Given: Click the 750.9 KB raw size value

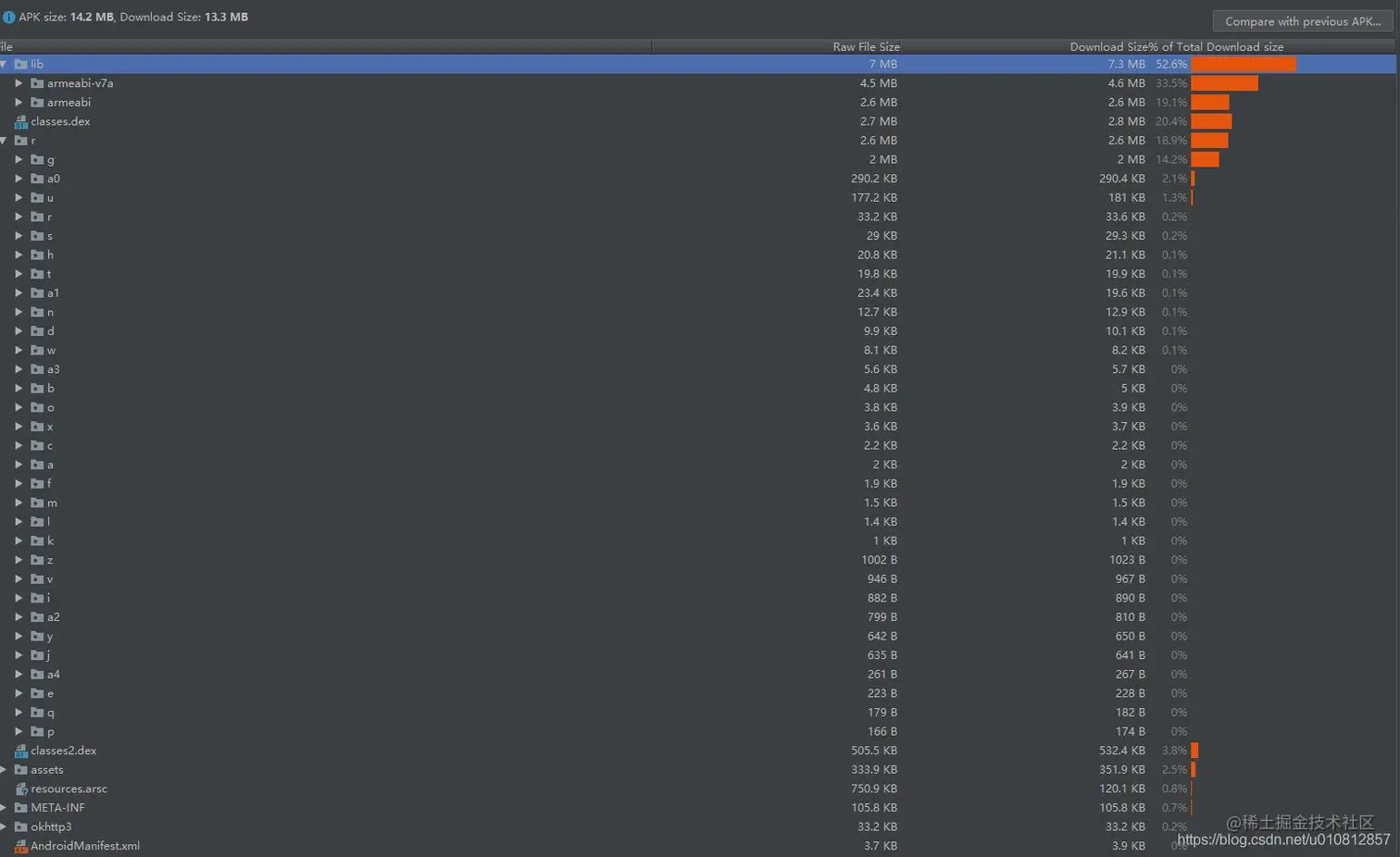Looking at the screenshot, I should 874,789.
